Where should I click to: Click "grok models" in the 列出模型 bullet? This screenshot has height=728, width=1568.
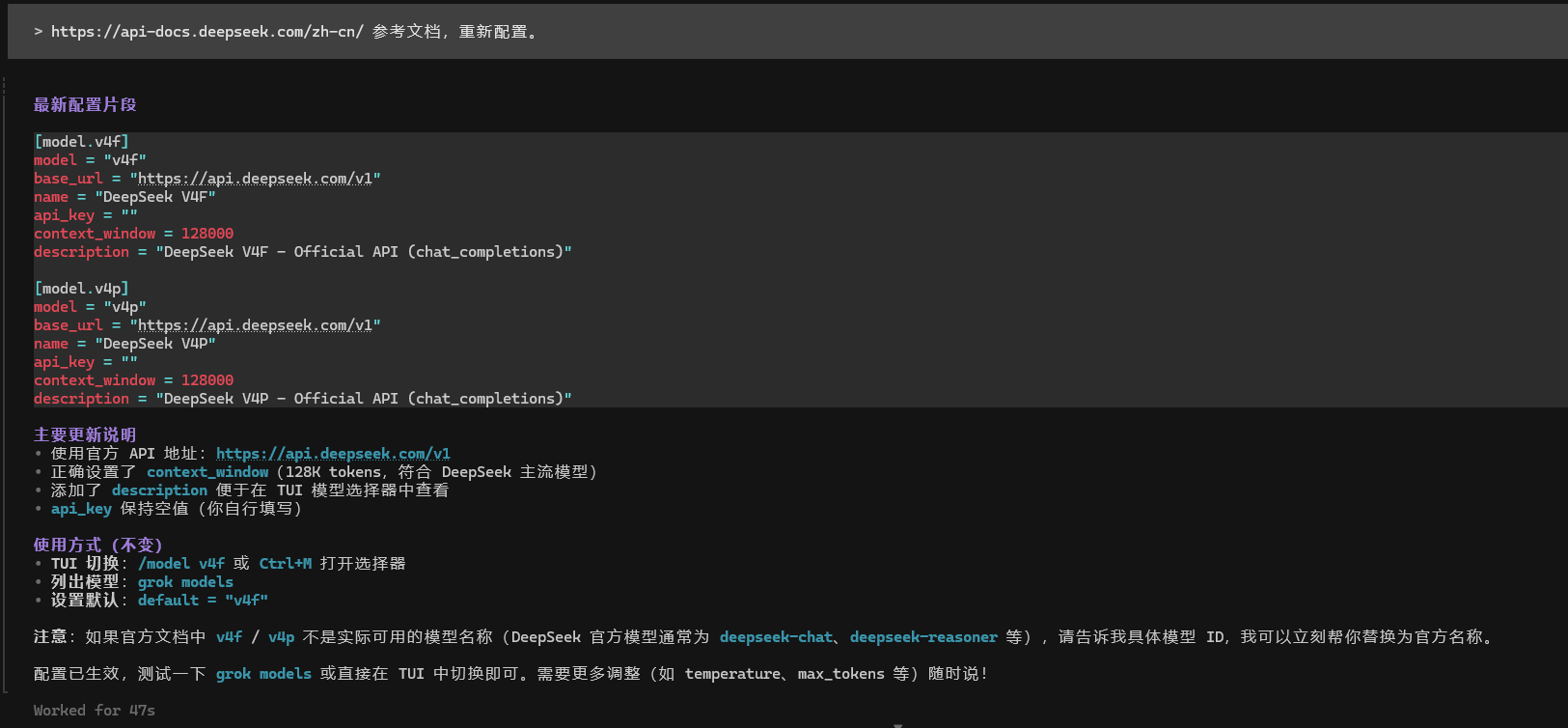click(185, 582)
